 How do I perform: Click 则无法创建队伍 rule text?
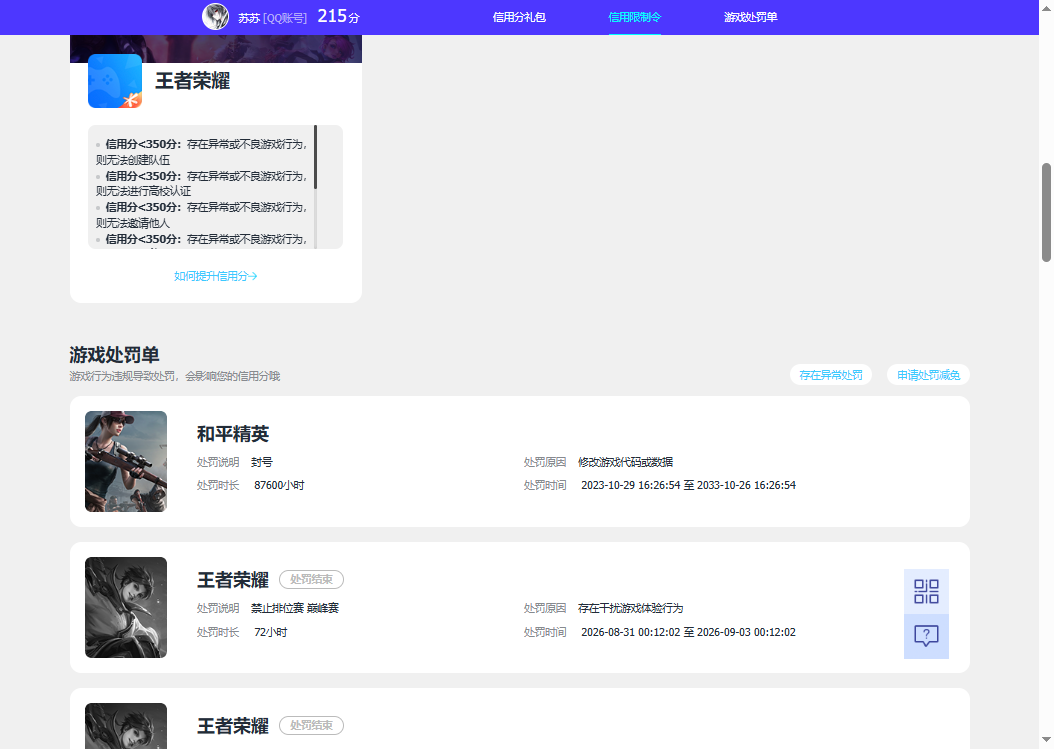[133, 160]
